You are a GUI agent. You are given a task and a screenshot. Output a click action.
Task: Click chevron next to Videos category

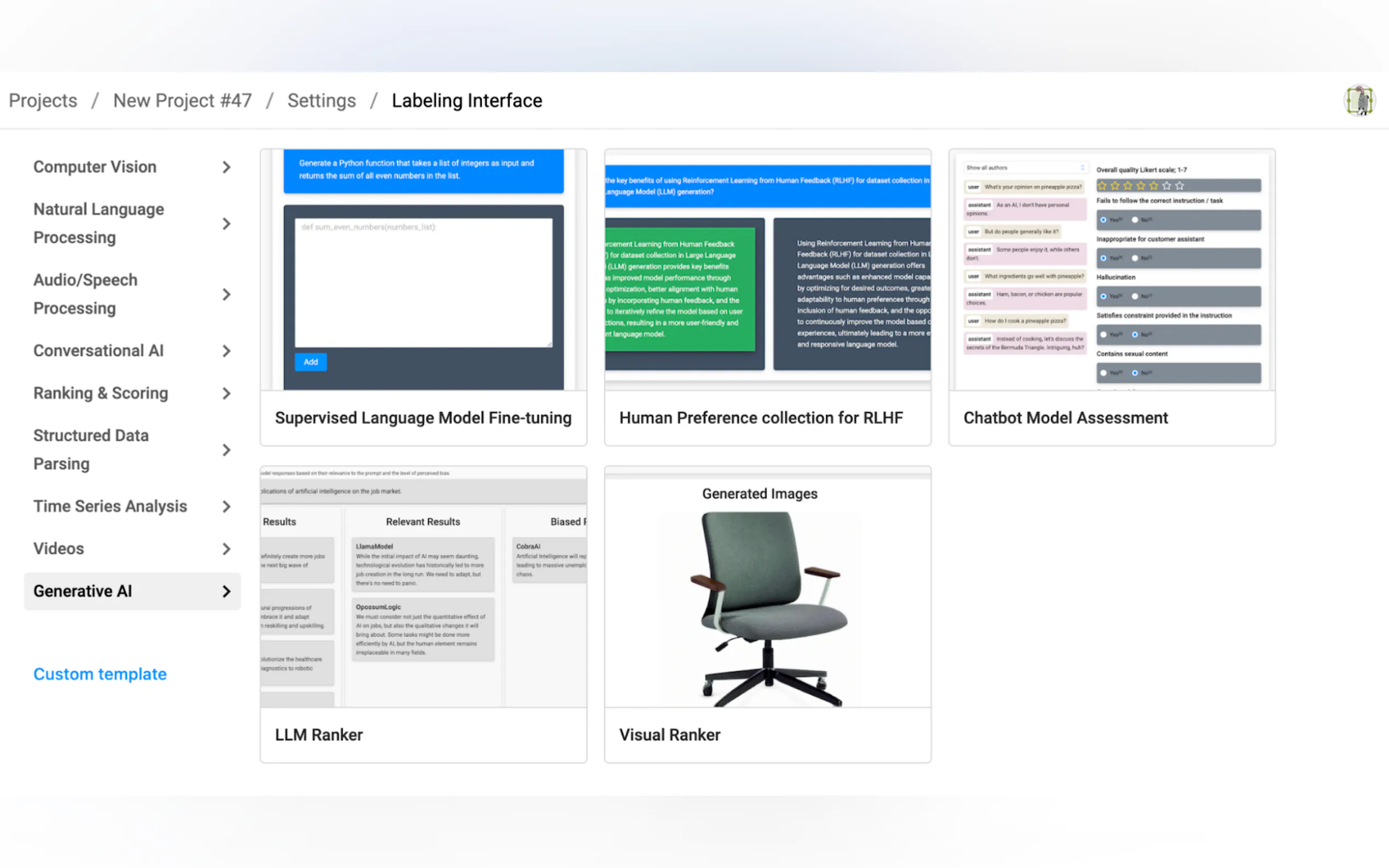tap(226, 549)
